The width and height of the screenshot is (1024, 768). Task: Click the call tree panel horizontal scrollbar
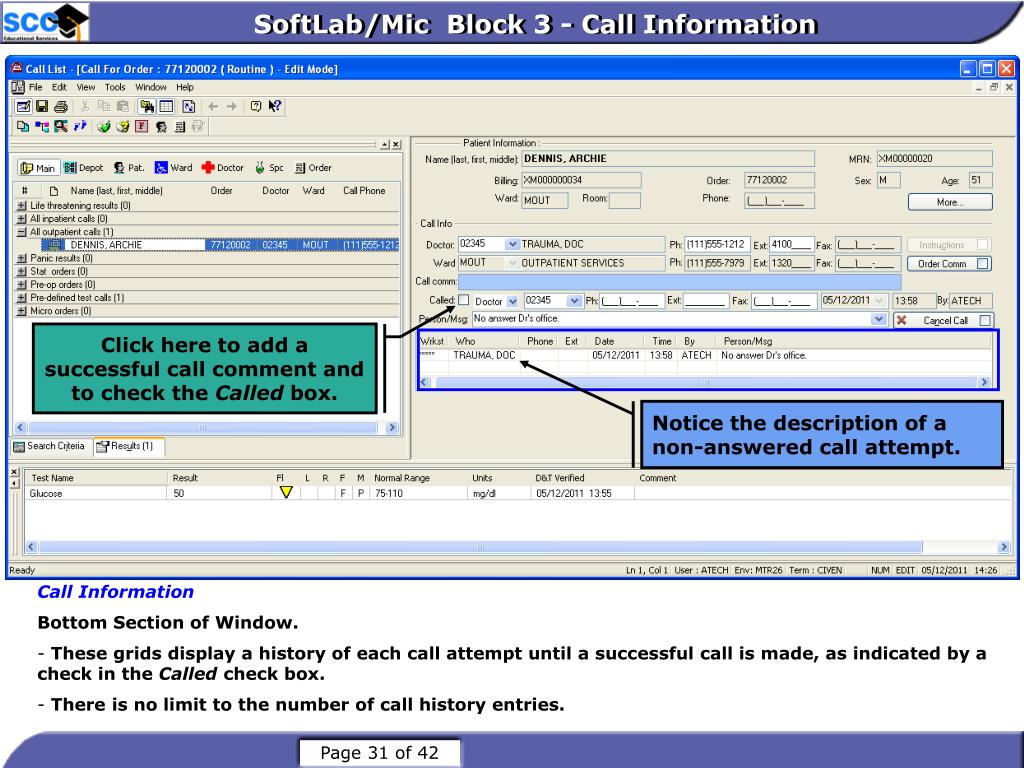[x=206, y=428]
